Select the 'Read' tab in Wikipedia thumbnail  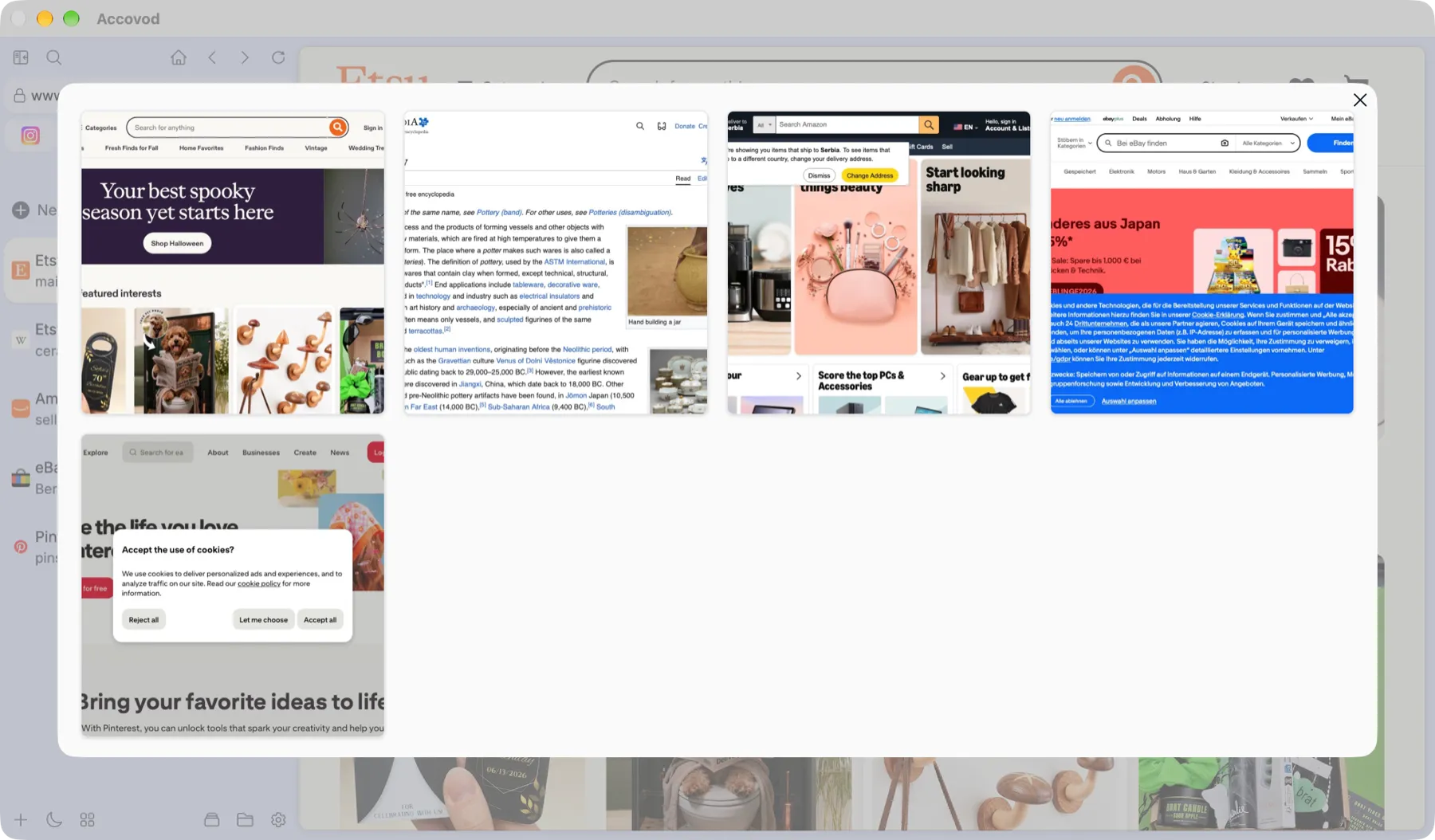coord(683,179)
